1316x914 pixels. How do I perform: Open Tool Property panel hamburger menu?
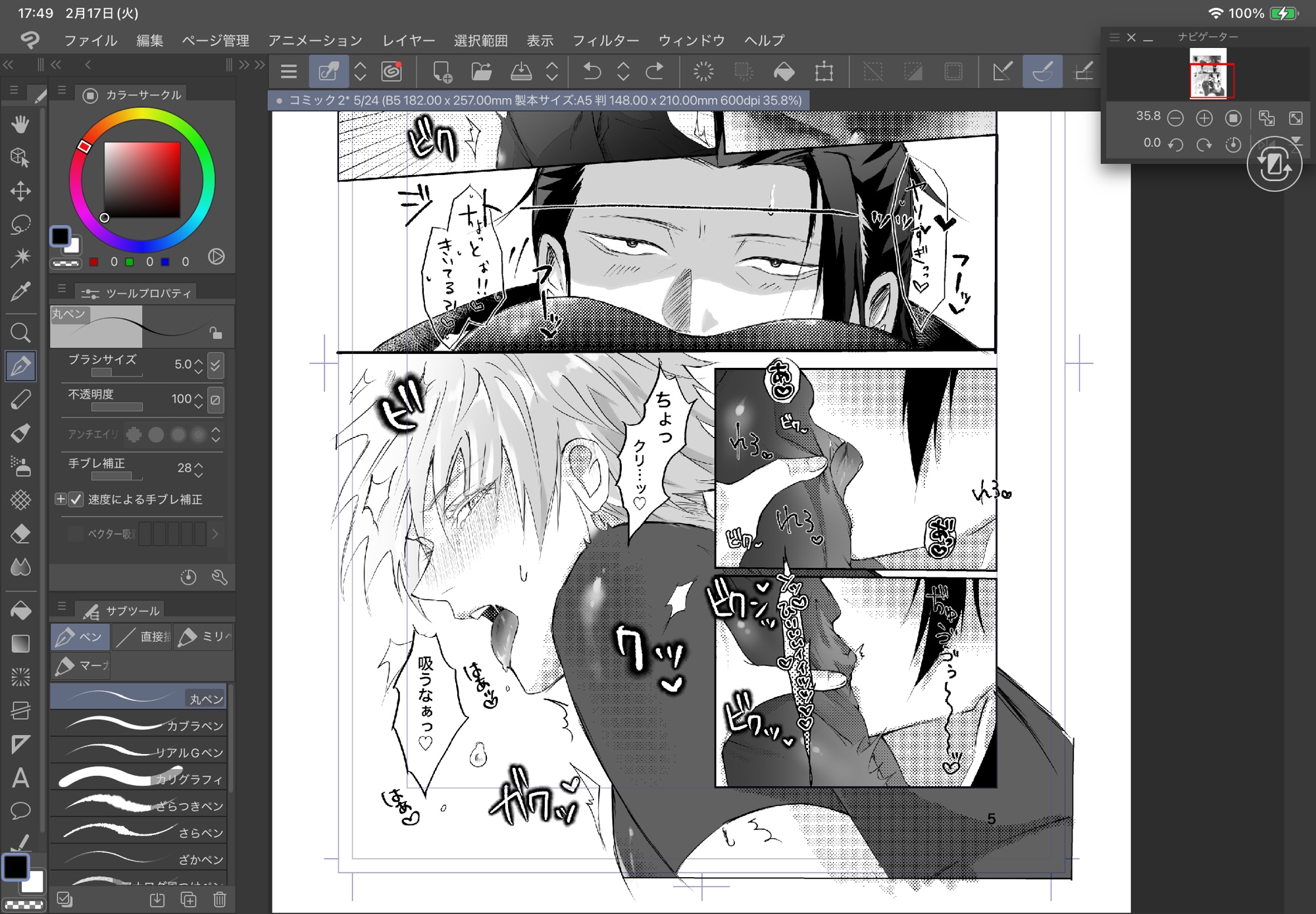62,288
